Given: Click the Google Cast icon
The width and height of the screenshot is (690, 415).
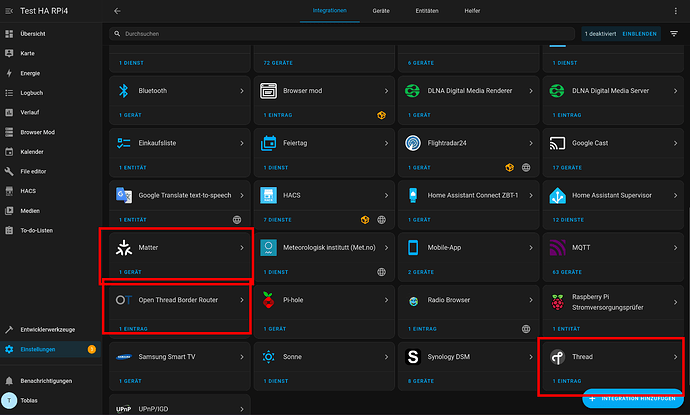Looking at the screenshot, I should pos(557,143).
